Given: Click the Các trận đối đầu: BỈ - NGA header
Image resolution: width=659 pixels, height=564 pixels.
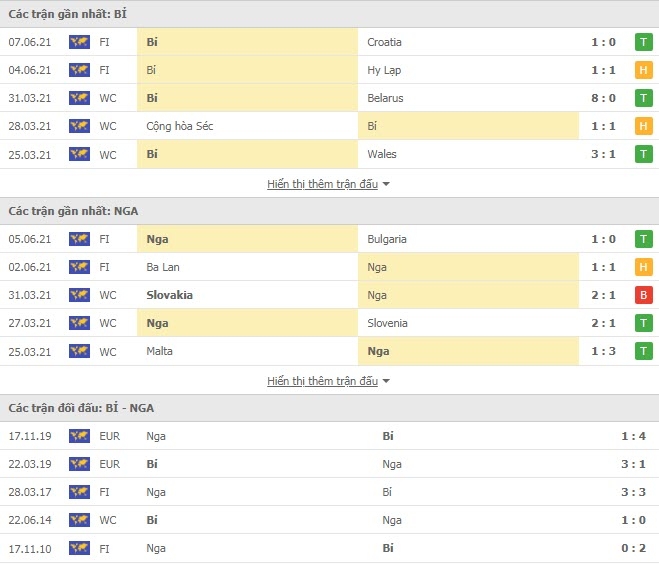Looking at the screenshot, I should (81, 408).
